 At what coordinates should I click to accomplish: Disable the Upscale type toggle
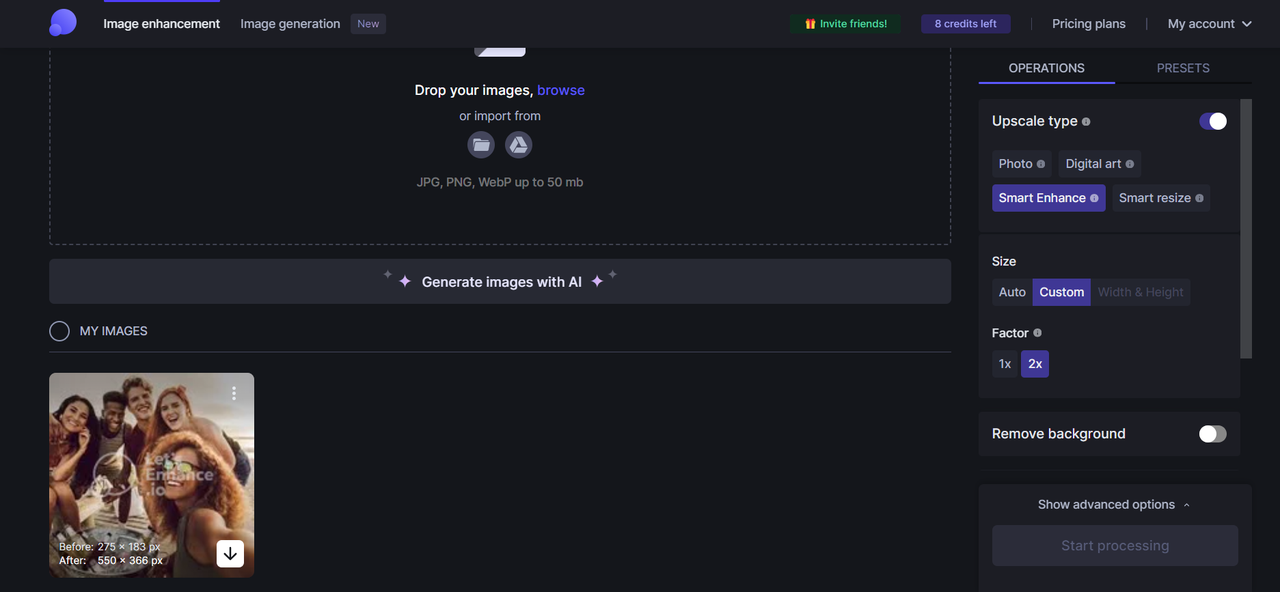1212,121
